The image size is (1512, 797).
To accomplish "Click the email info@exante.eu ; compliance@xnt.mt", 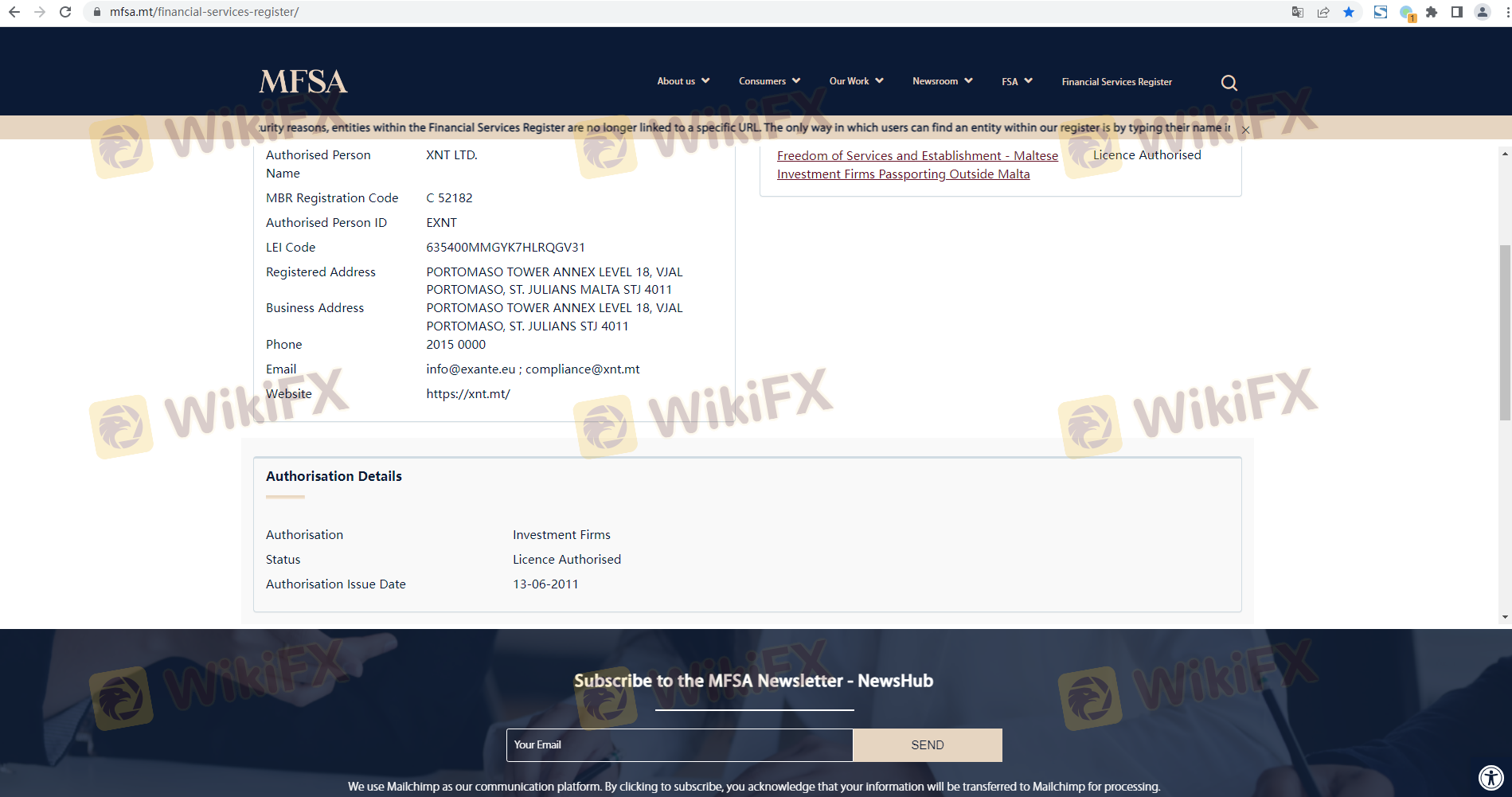I will [533, 369].
